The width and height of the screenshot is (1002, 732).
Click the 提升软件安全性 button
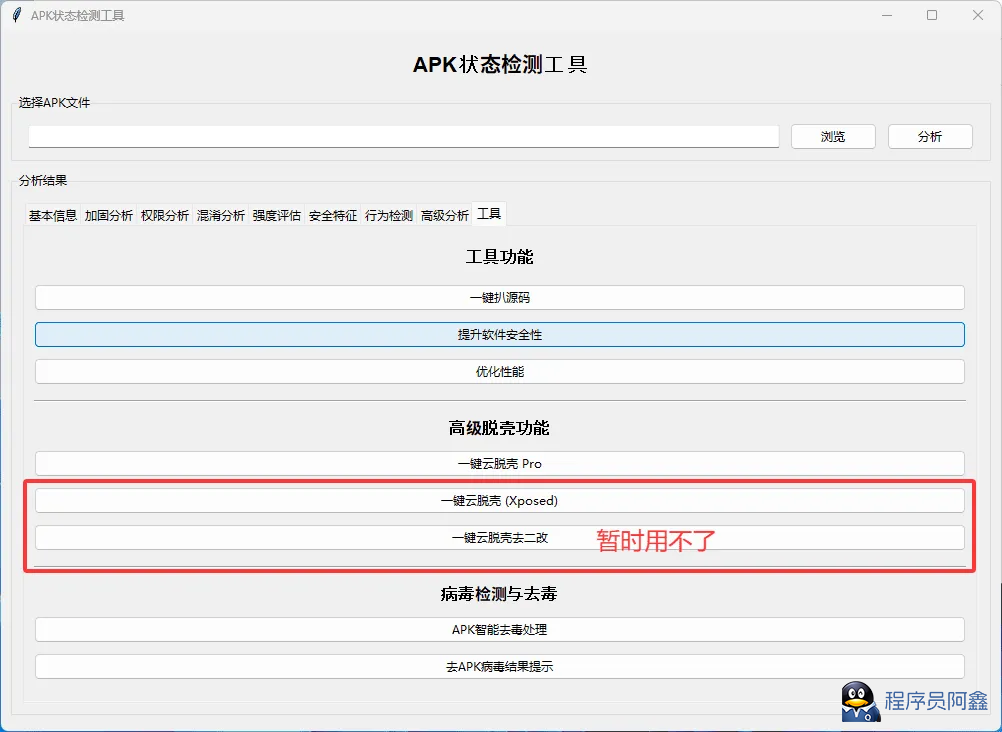click(499, 334)
